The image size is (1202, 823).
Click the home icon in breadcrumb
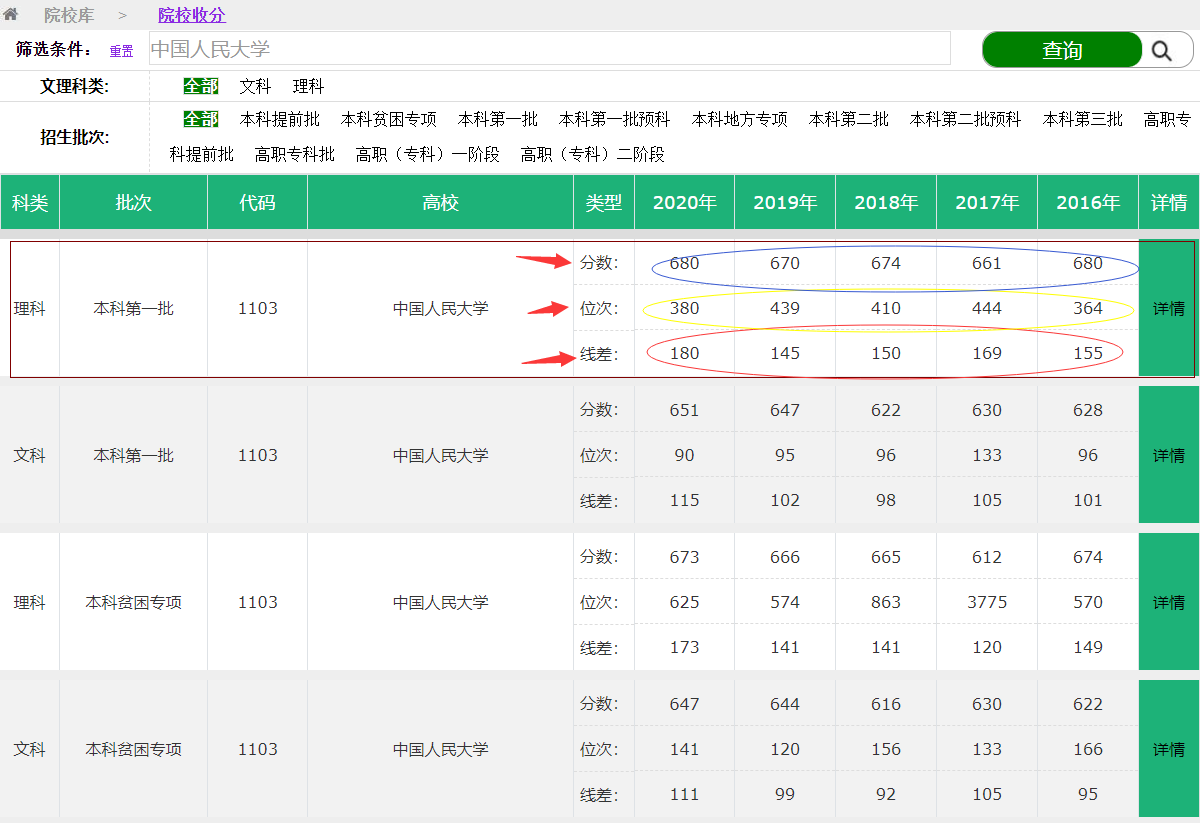[11, 15]
